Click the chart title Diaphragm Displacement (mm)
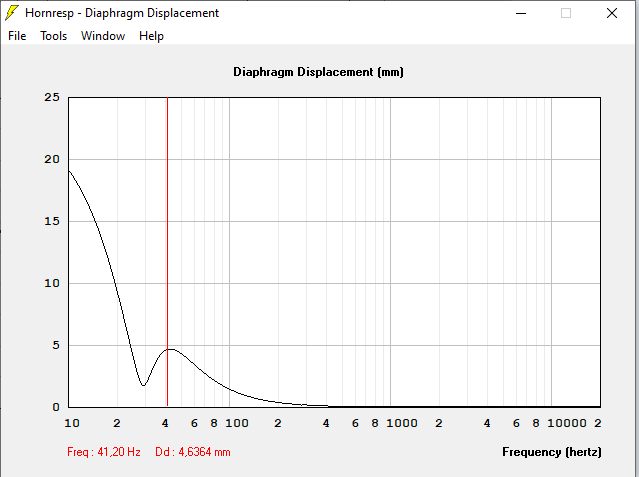The width and height of the screenshot is (639, 477). pyautogui.click(x=318, y=72)
